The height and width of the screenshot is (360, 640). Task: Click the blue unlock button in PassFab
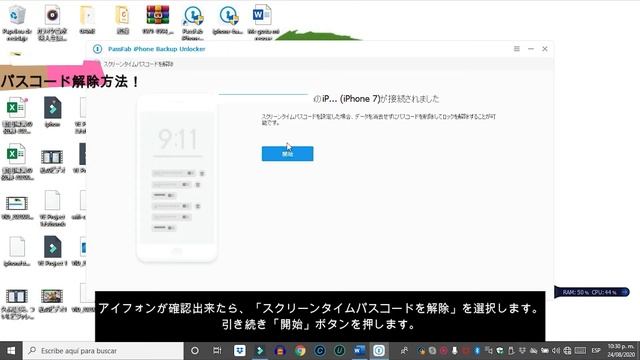click(287, 154)
